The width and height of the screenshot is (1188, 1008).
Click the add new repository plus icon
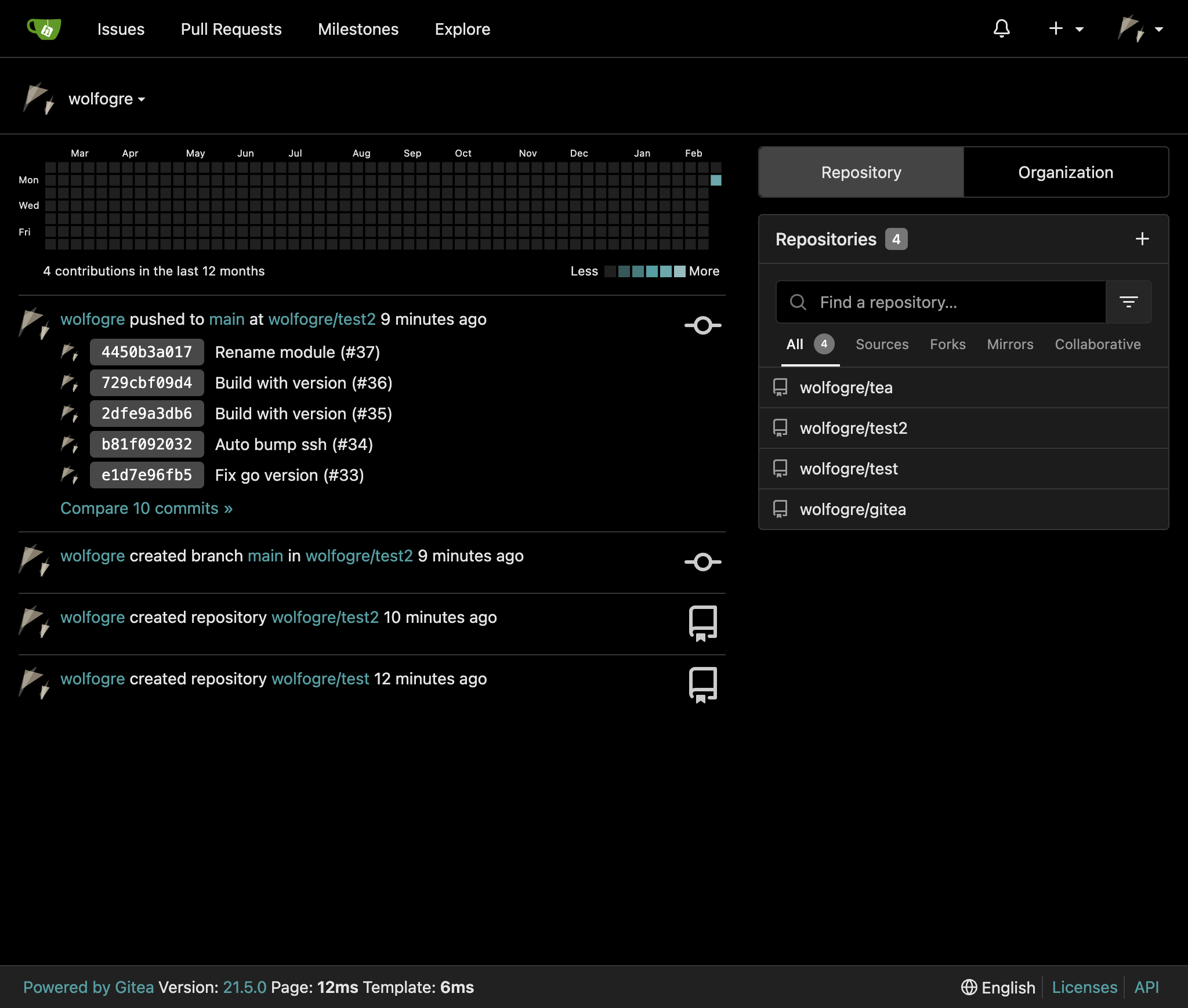coord(1143,238)
